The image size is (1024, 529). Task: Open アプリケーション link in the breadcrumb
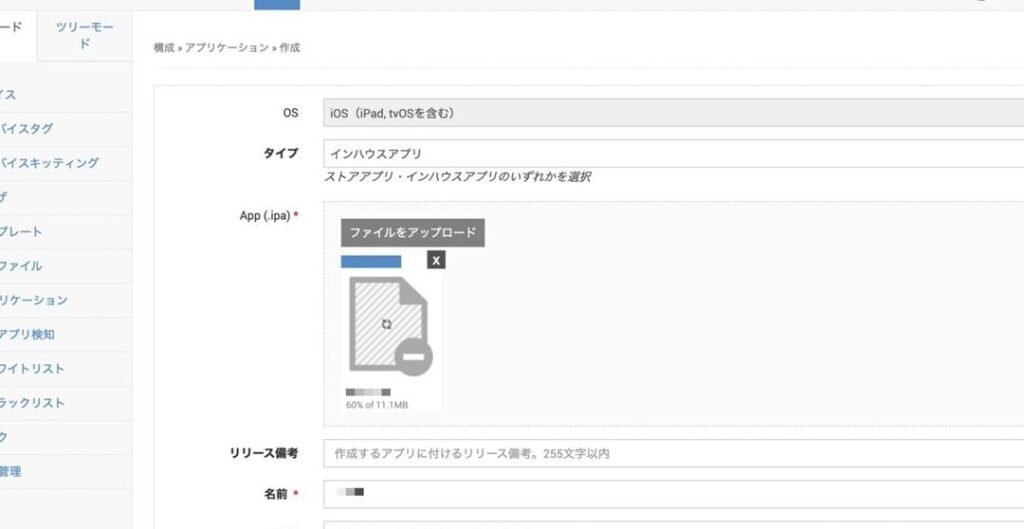click(x=226, y=47)
